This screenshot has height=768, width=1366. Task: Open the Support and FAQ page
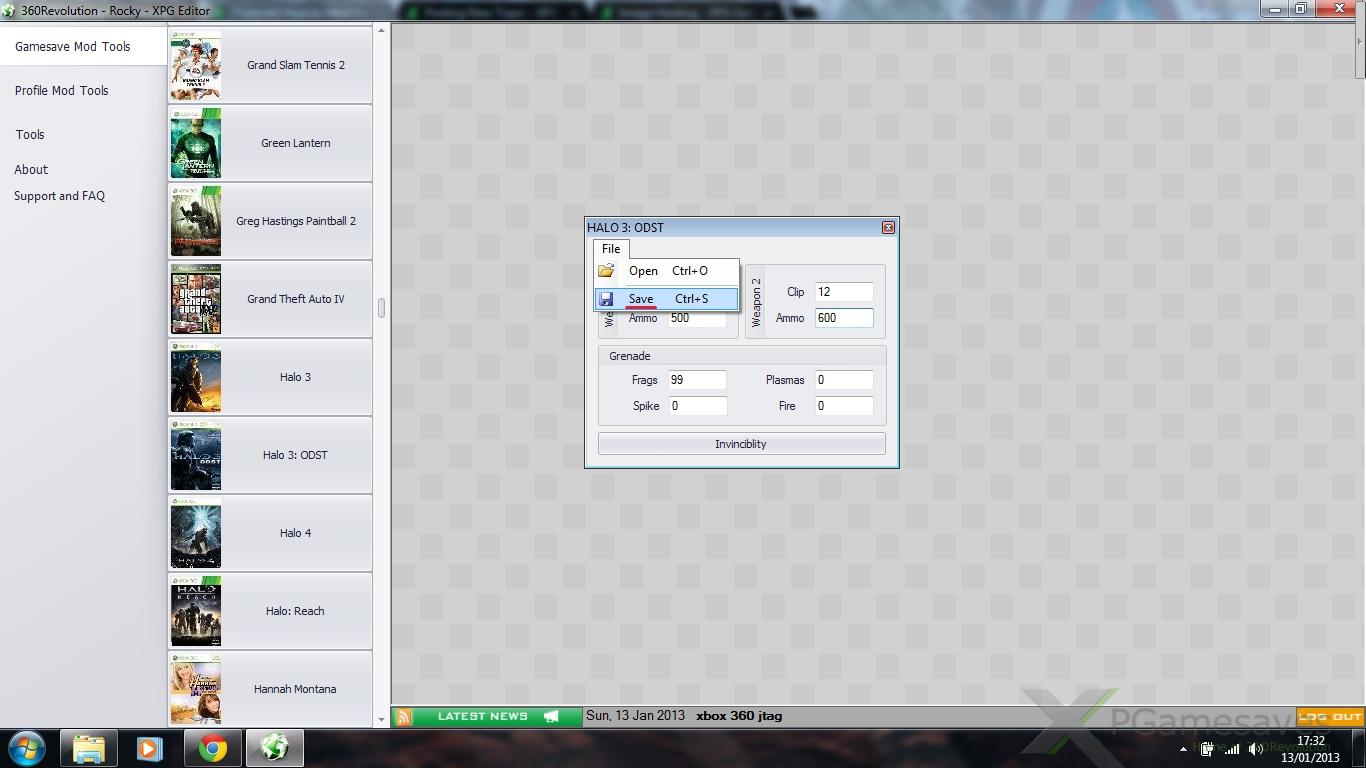[60, 196]
